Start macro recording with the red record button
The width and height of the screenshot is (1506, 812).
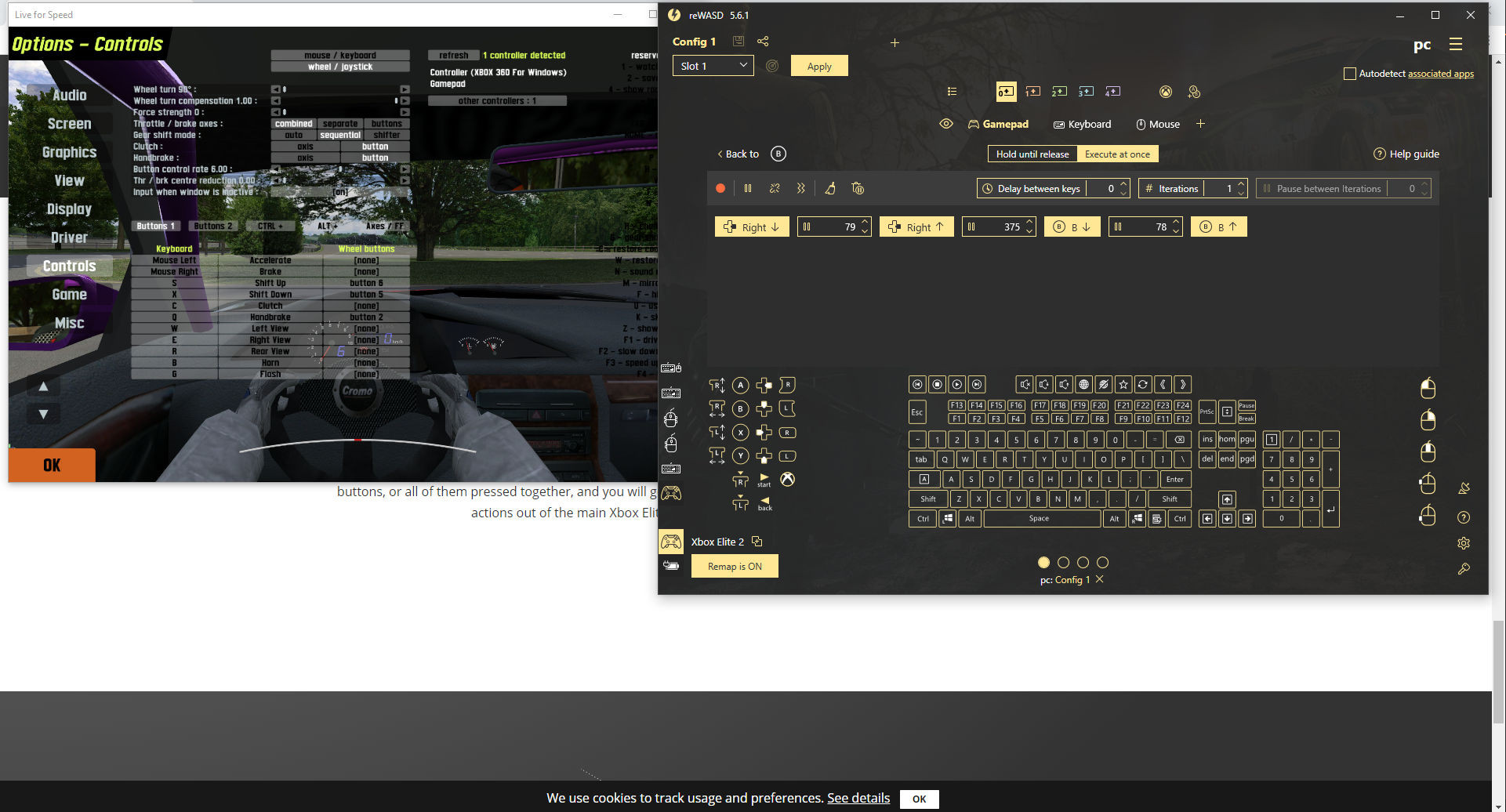click(720, 188)
